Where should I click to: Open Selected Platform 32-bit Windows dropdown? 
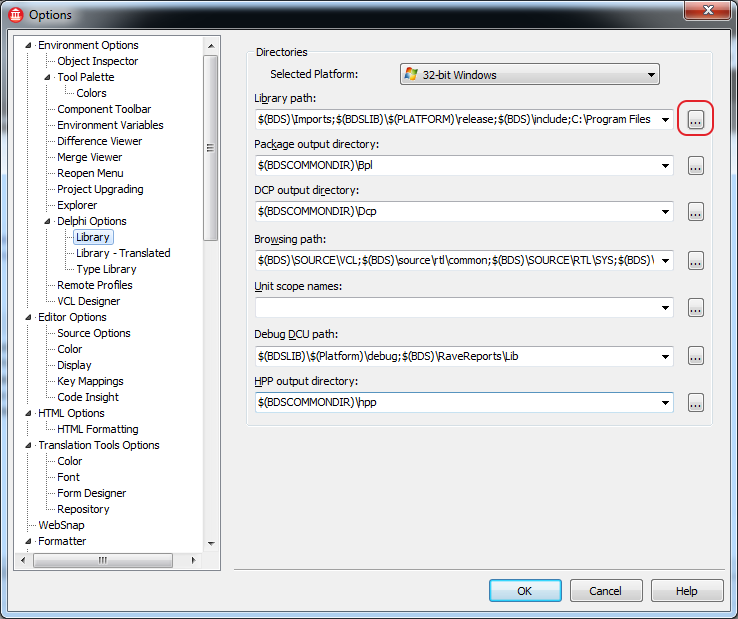(x=529, y=74)
